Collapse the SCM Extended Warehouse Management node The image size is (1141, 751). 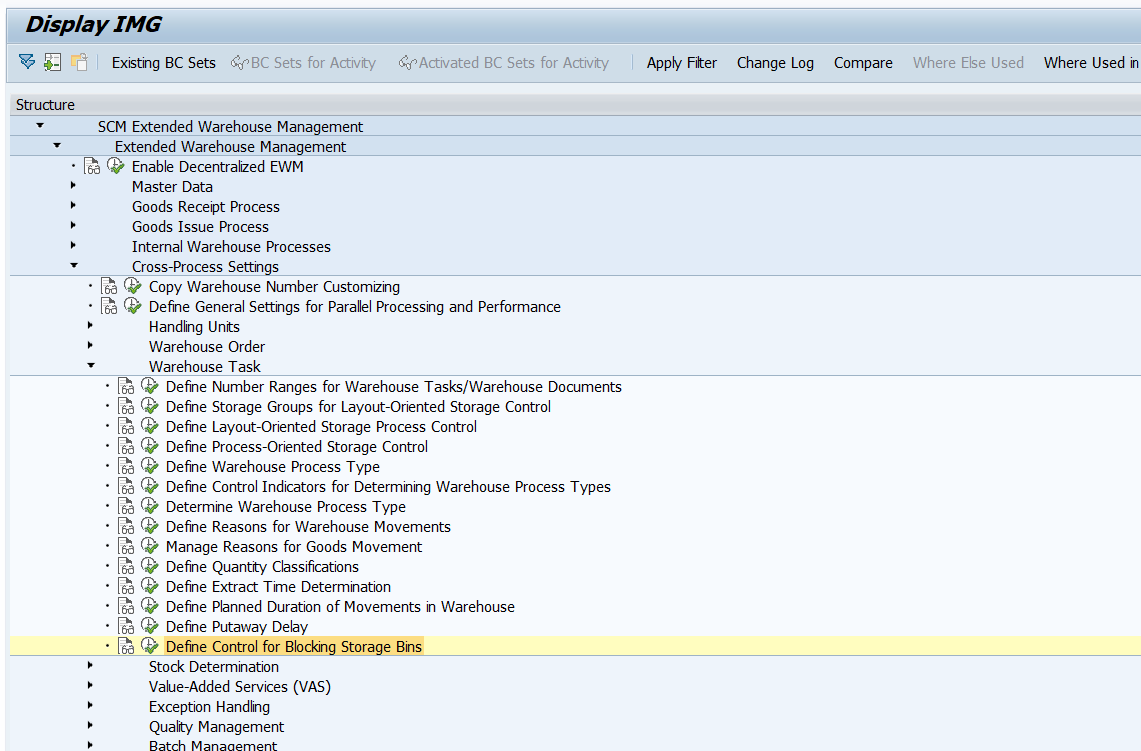pyautogui.click(x=40, y=126)
